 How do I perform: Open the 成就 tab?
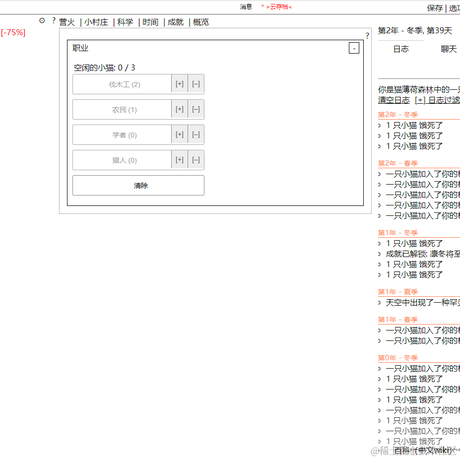[x=176, y=22]
